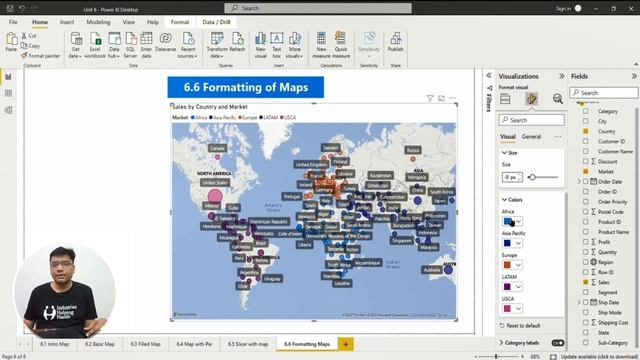Click the bubble Size slider handle

[x=532, y=177]
